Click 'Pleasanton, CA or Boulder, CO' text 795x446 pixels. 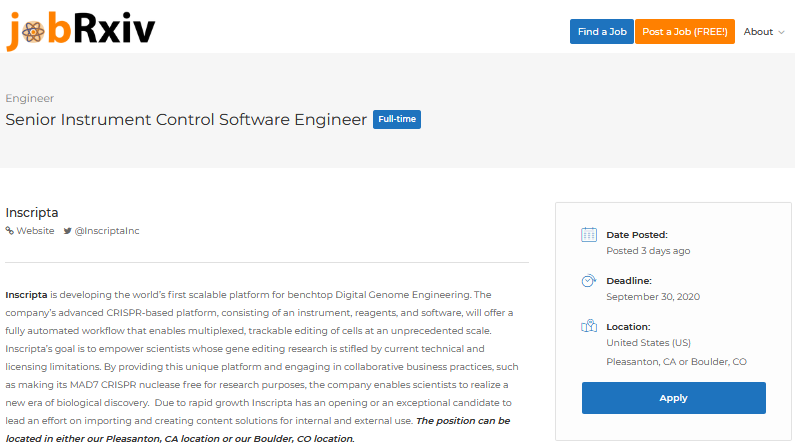pos(676,362)
